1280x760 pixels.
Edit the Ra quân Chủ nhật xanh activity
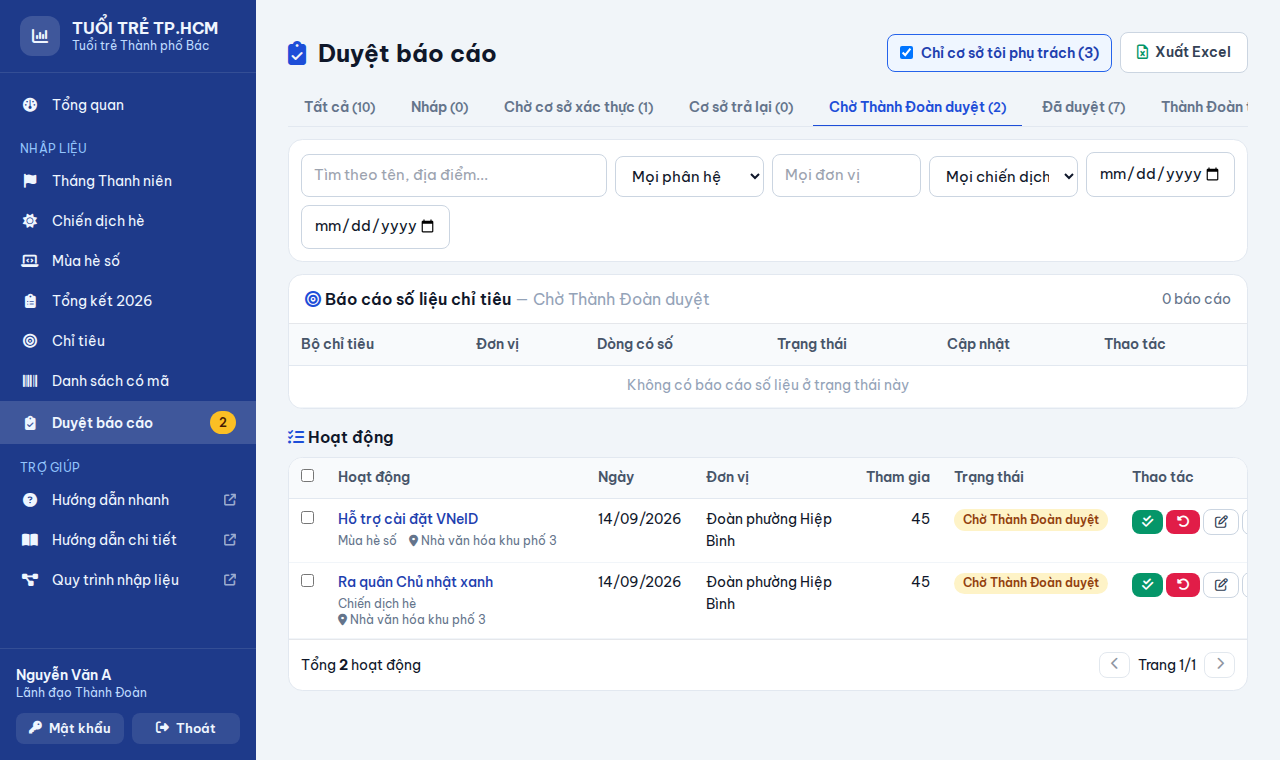(x=1220, y=585)
